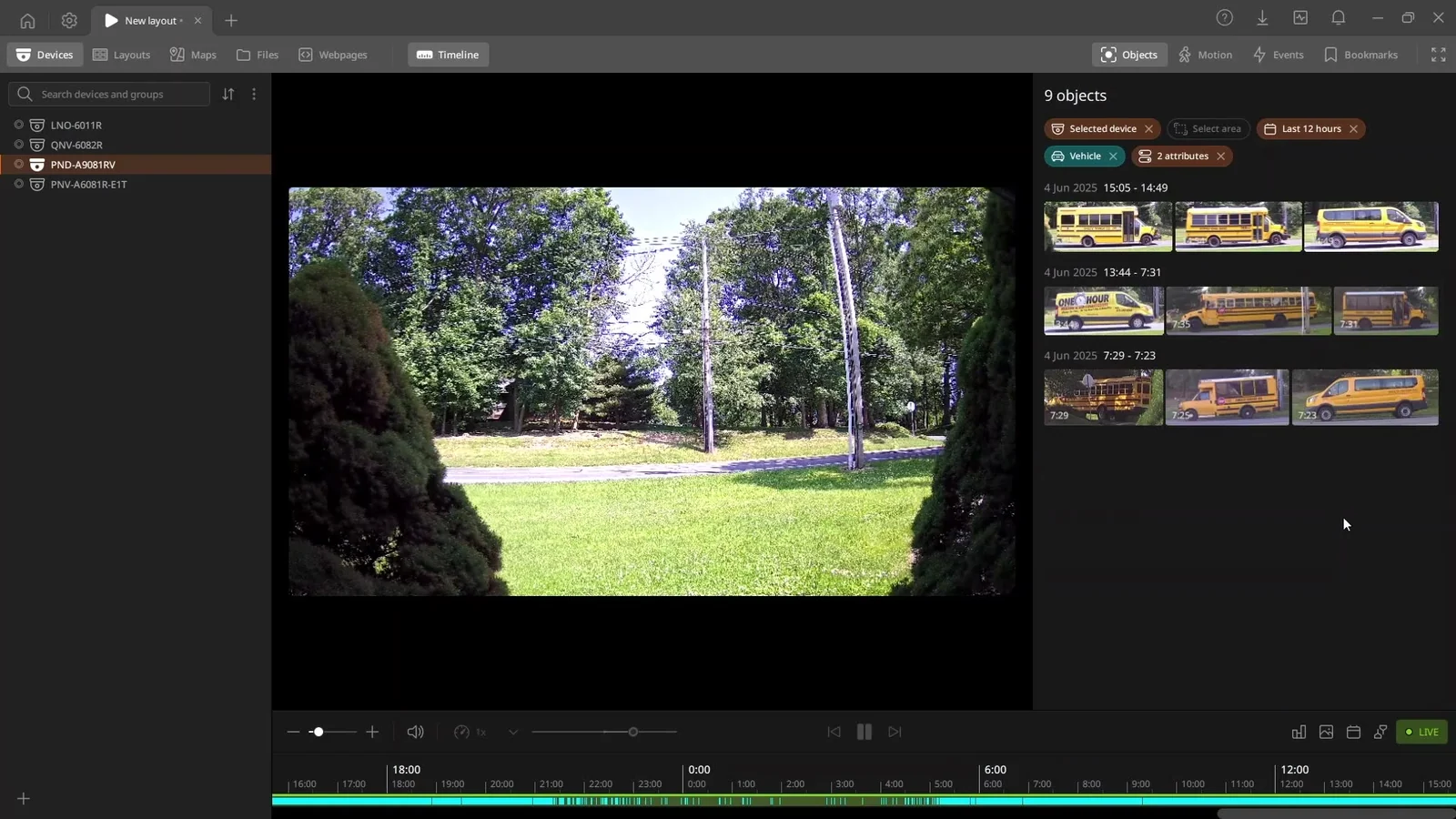Remove the Selected device filter

pyautogui.click(x=1148, y=129)
